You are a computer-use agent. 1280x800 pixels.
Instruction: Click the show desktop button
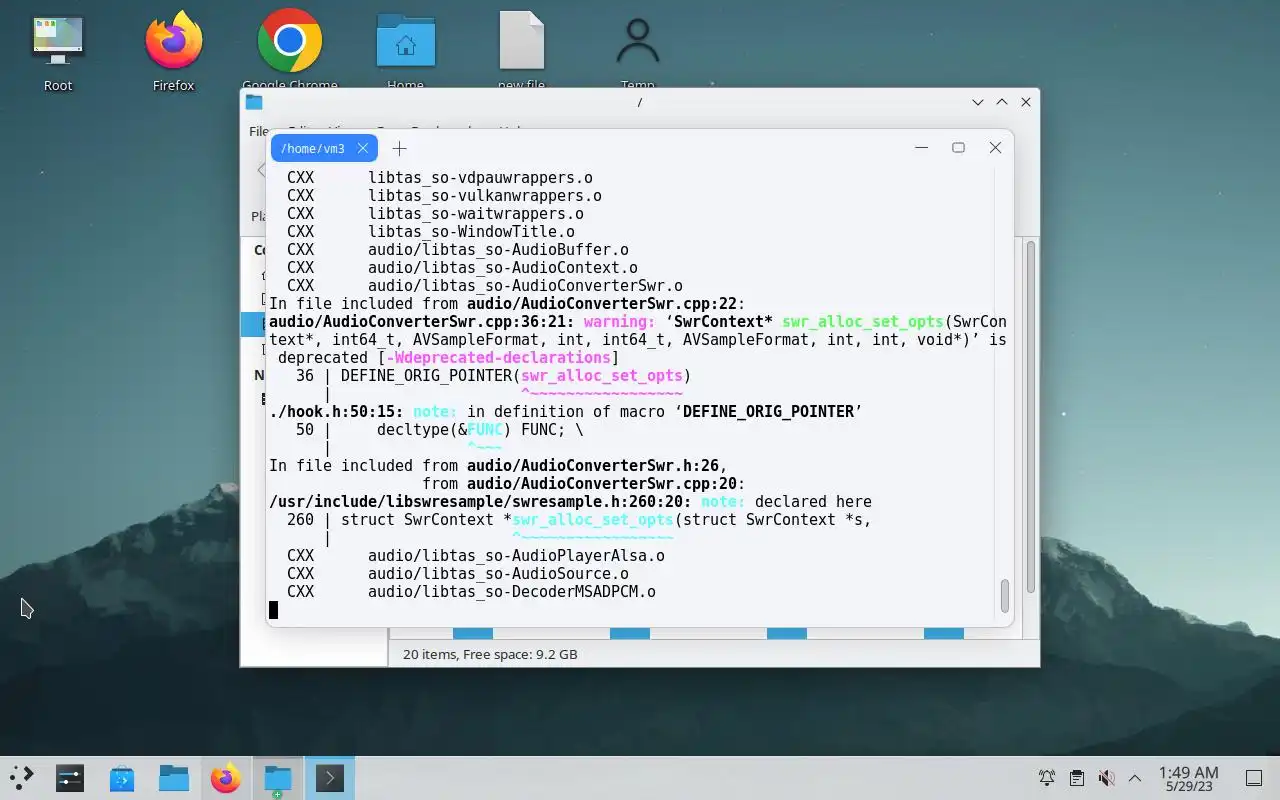[1254, 778]
